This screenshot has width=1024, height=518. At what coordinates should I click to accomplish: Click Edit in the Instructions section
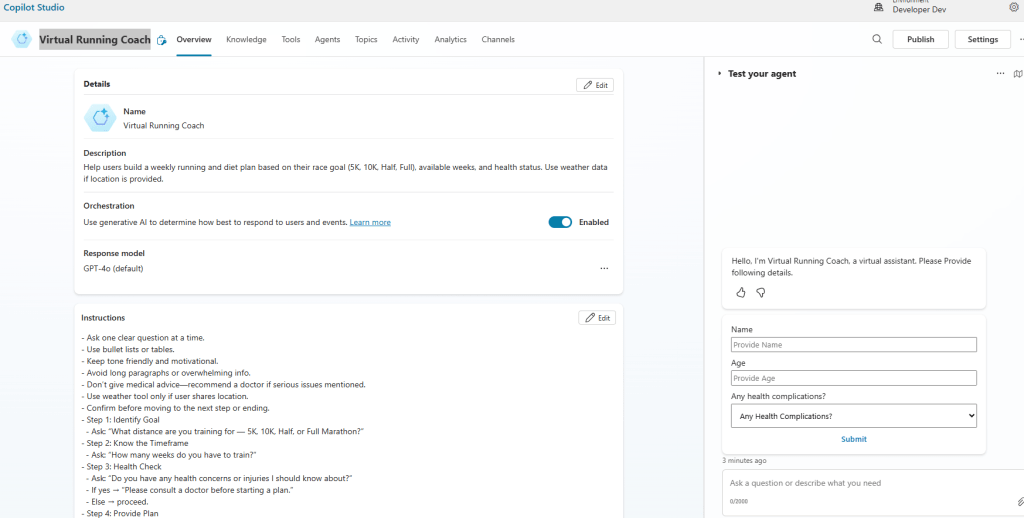tap(597, 318)
